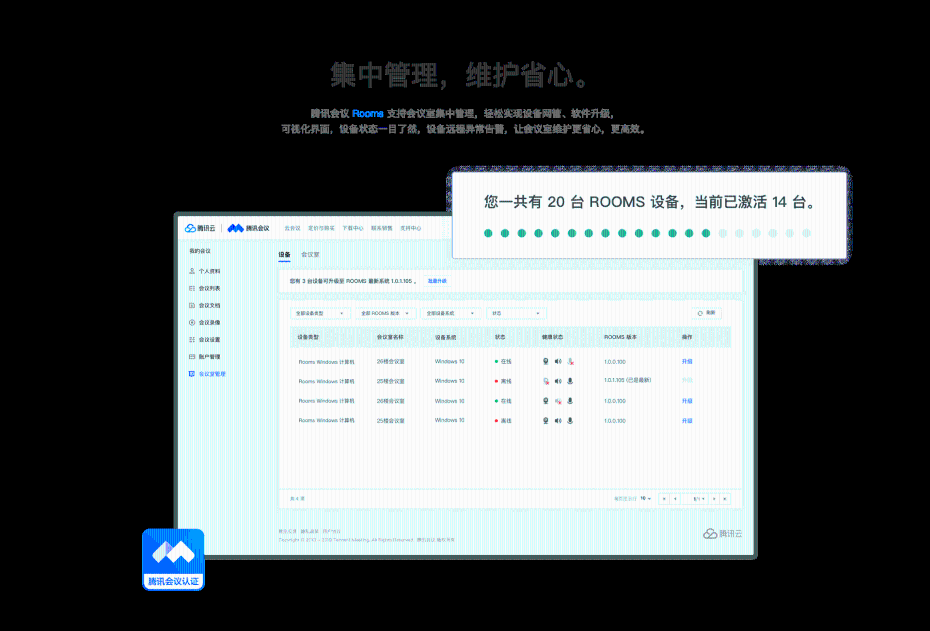930x631 pixels.
Task: Go to the first page in pagination
Action: [x=664, y=499]
